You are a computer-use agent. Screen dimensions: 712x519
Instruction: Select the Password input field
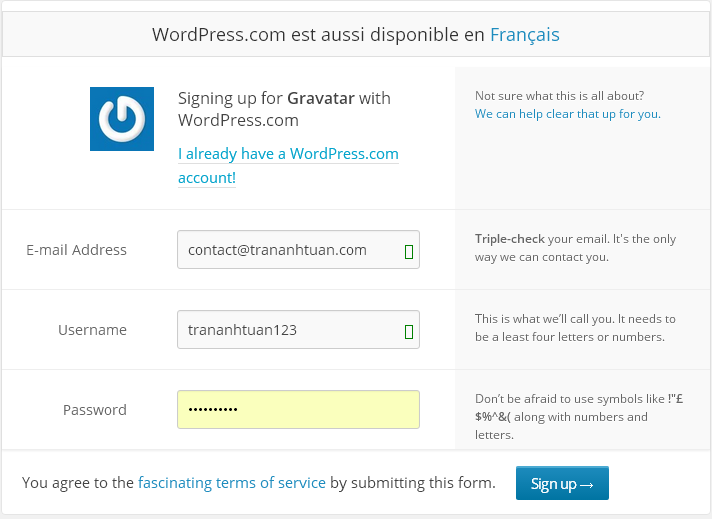pyautogui.click(x=298, y=410)
